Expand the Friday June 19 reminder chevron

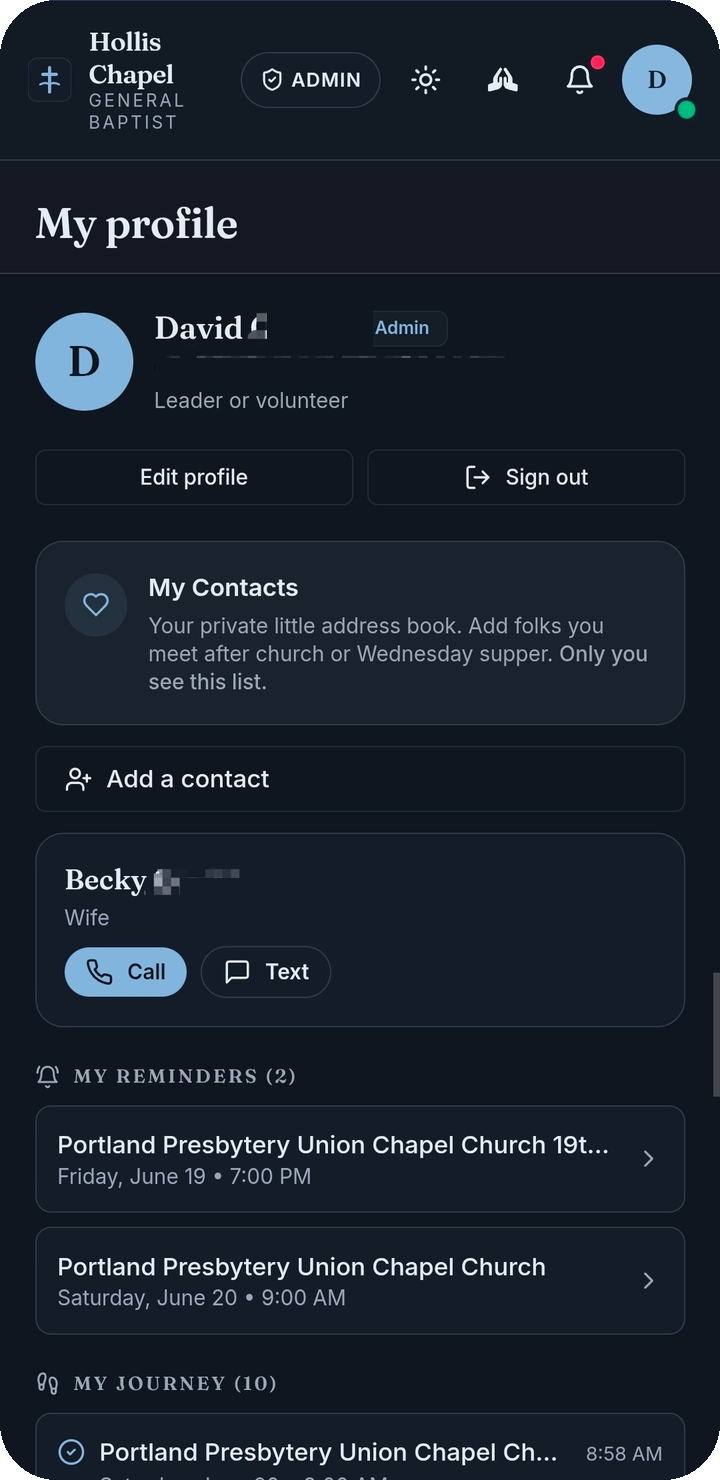(648, 1159)
